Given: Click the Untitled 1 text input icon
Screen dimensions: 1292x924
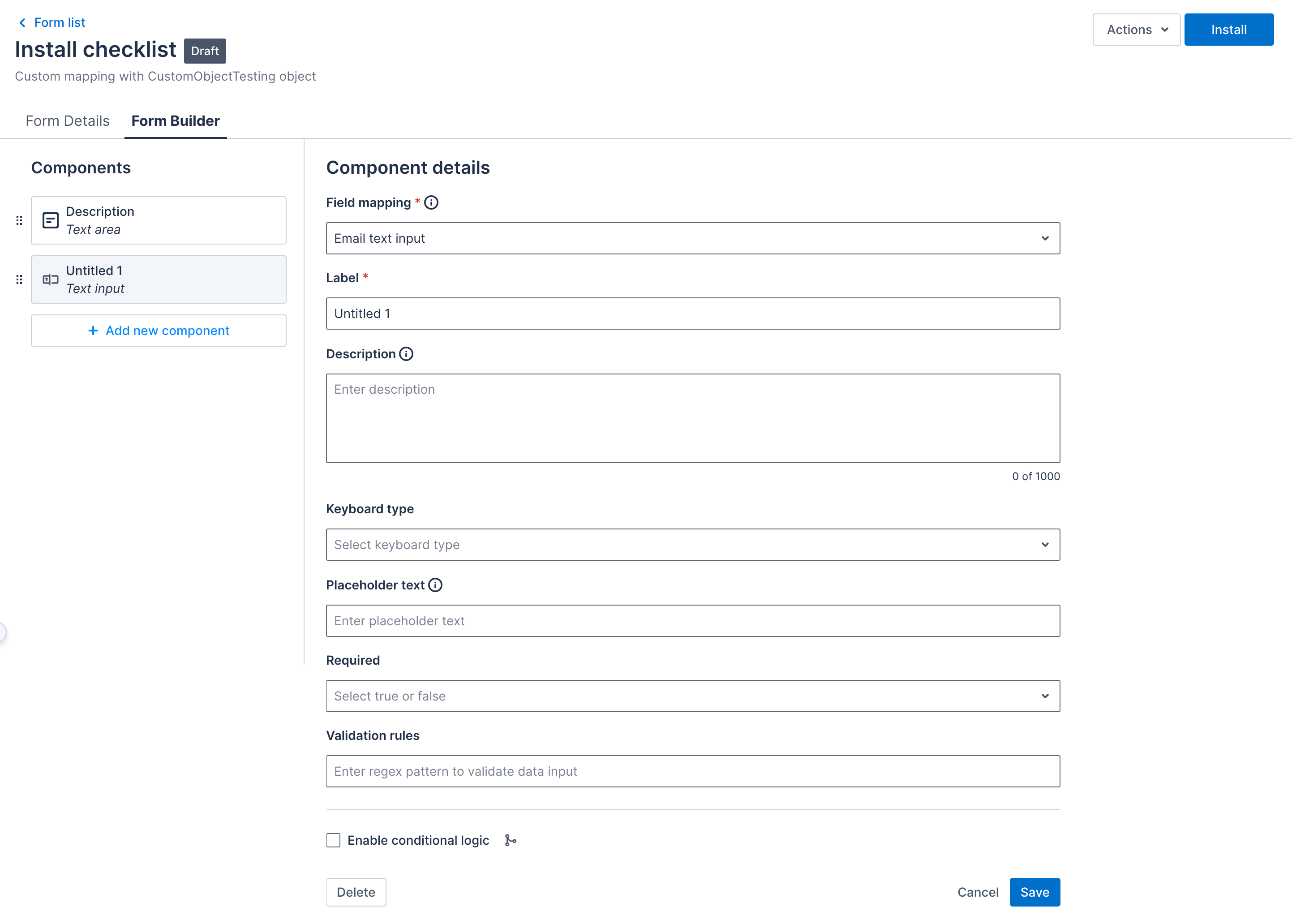Looking at the screenshot, I should click(51, 279).
